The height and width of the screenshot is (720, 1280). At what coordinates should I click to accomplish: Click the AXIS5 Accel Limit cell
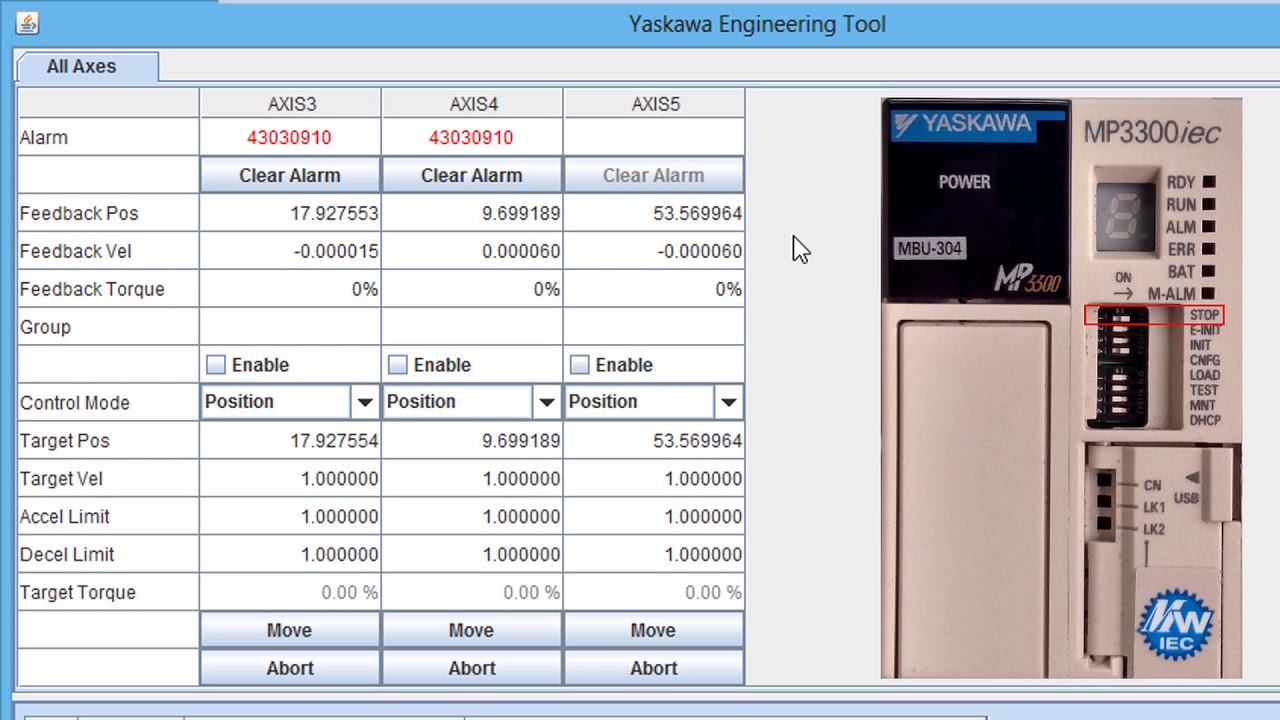point(654,517)
